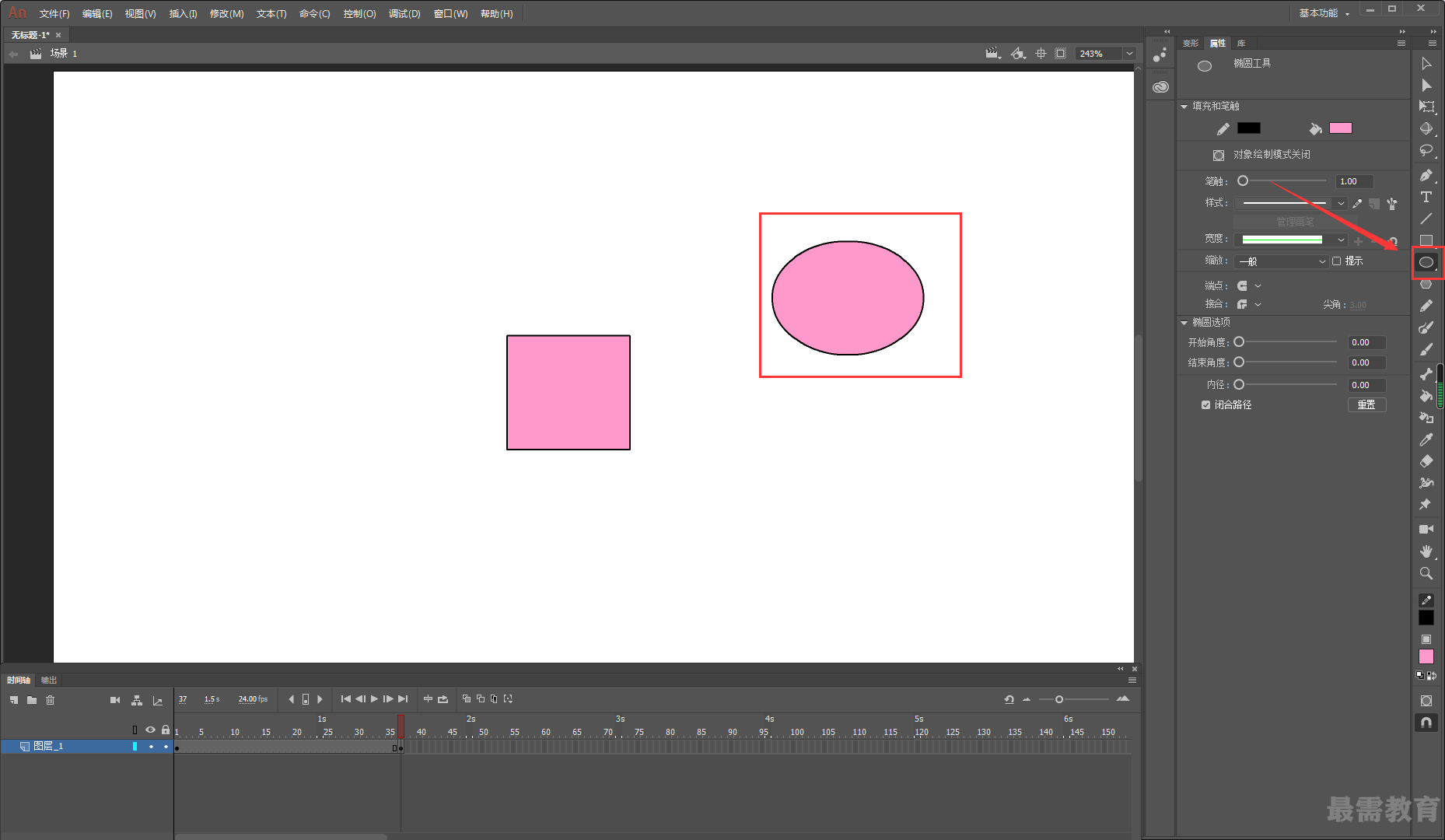
Task: Select the Lasso tool
Action: pos(1426,151)
